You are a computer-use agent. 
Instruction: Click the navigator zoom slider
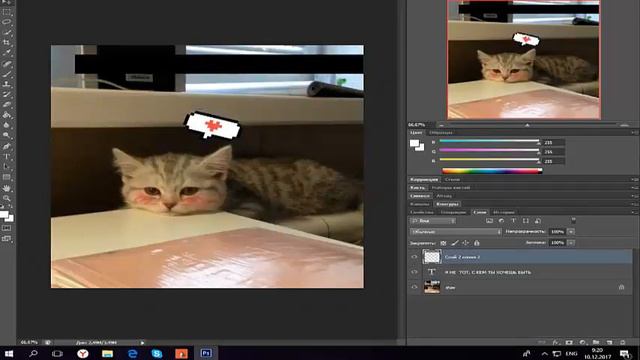pos(528,125)
